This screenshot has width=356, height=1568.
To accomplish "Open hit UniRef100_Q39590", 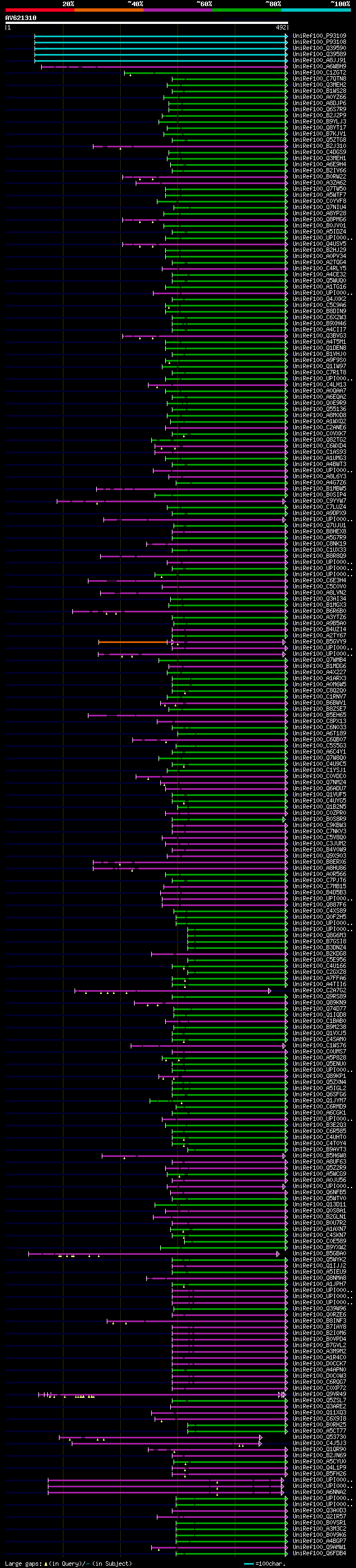I will pyautogui.click(x=319, y=48).
